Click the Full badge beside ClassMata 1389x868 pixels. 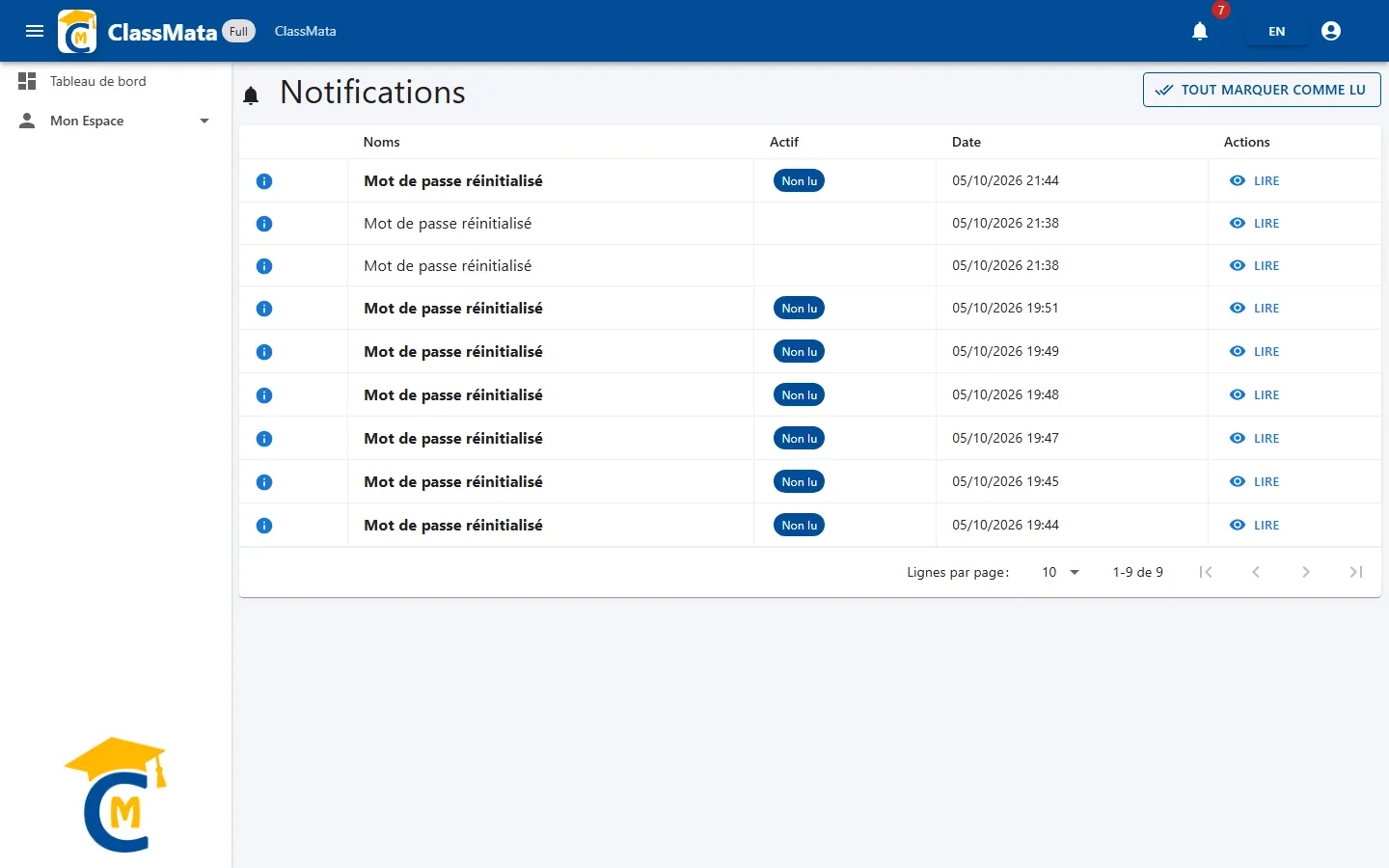coord(238,31)
